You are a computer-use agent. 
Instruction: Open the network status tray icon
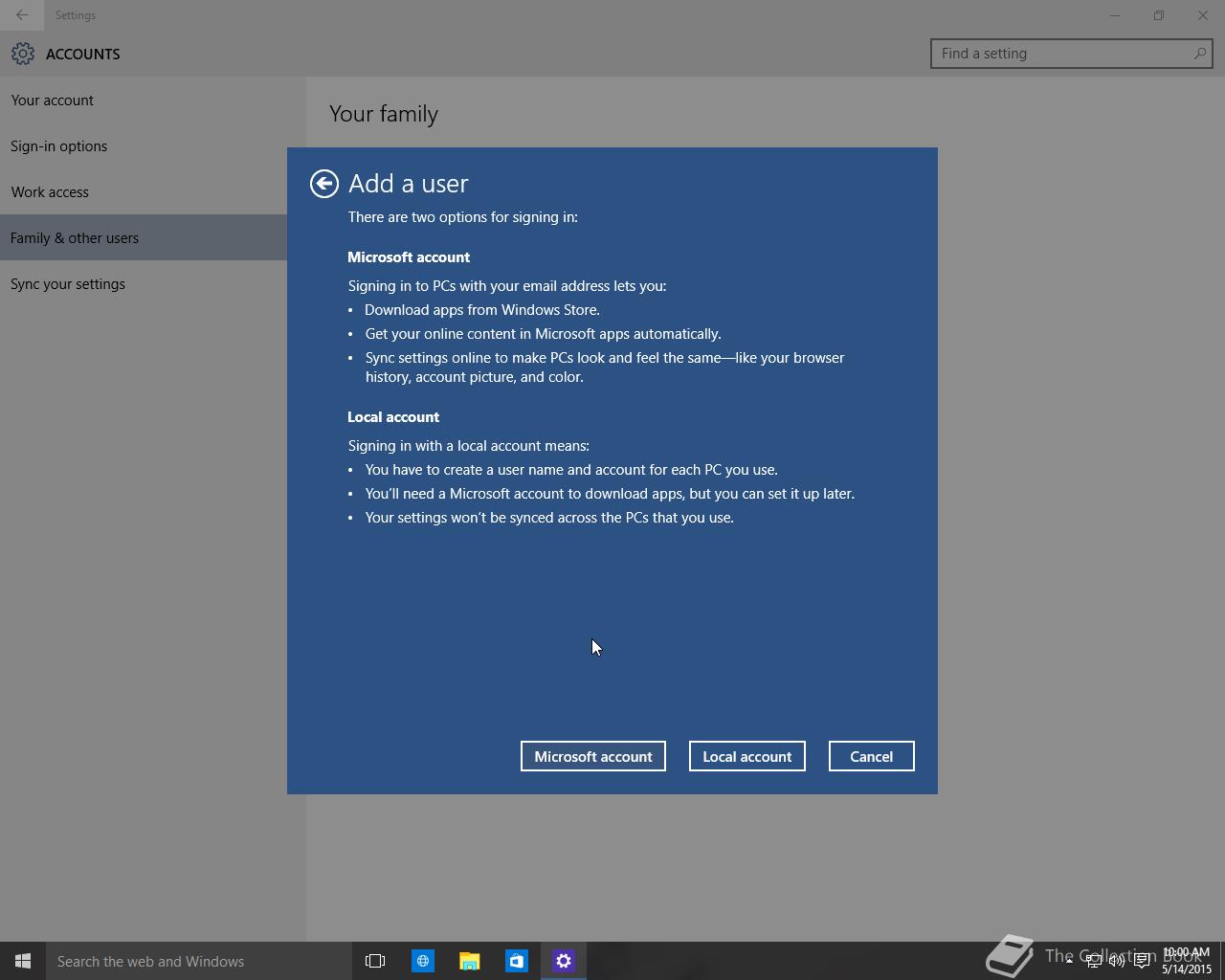tap(1093, 961)
